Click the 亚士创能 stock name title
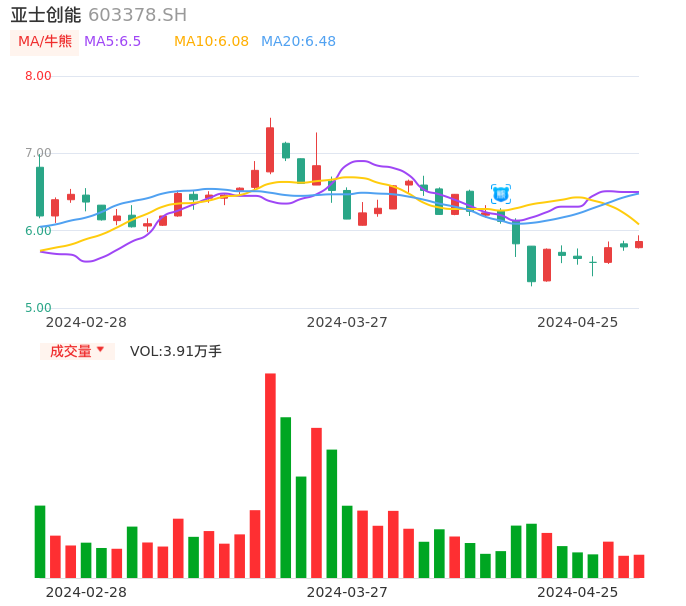Screen dimensions: 686x606 point(45,15)
